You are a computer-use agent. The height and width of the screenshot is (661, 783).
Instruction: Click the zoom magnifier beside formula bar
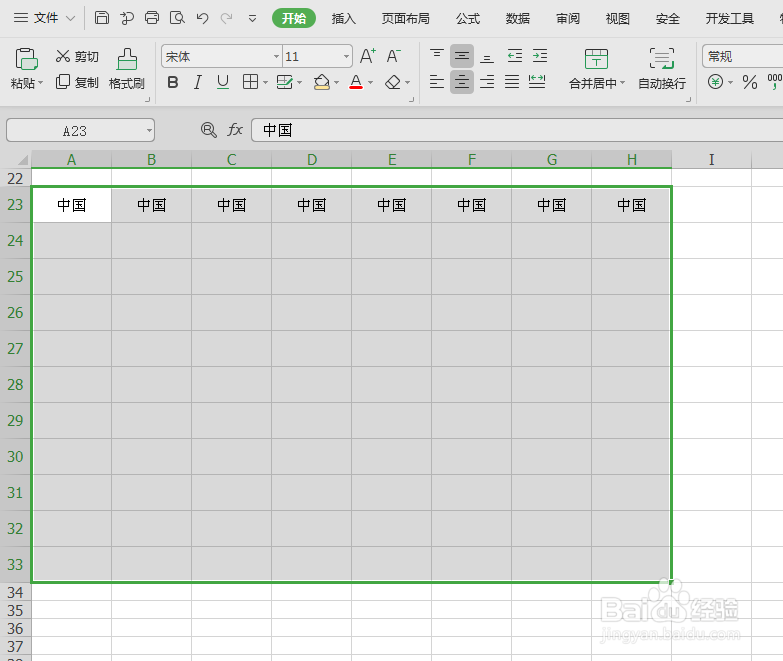pyautogui.click(x=209, y=130)
